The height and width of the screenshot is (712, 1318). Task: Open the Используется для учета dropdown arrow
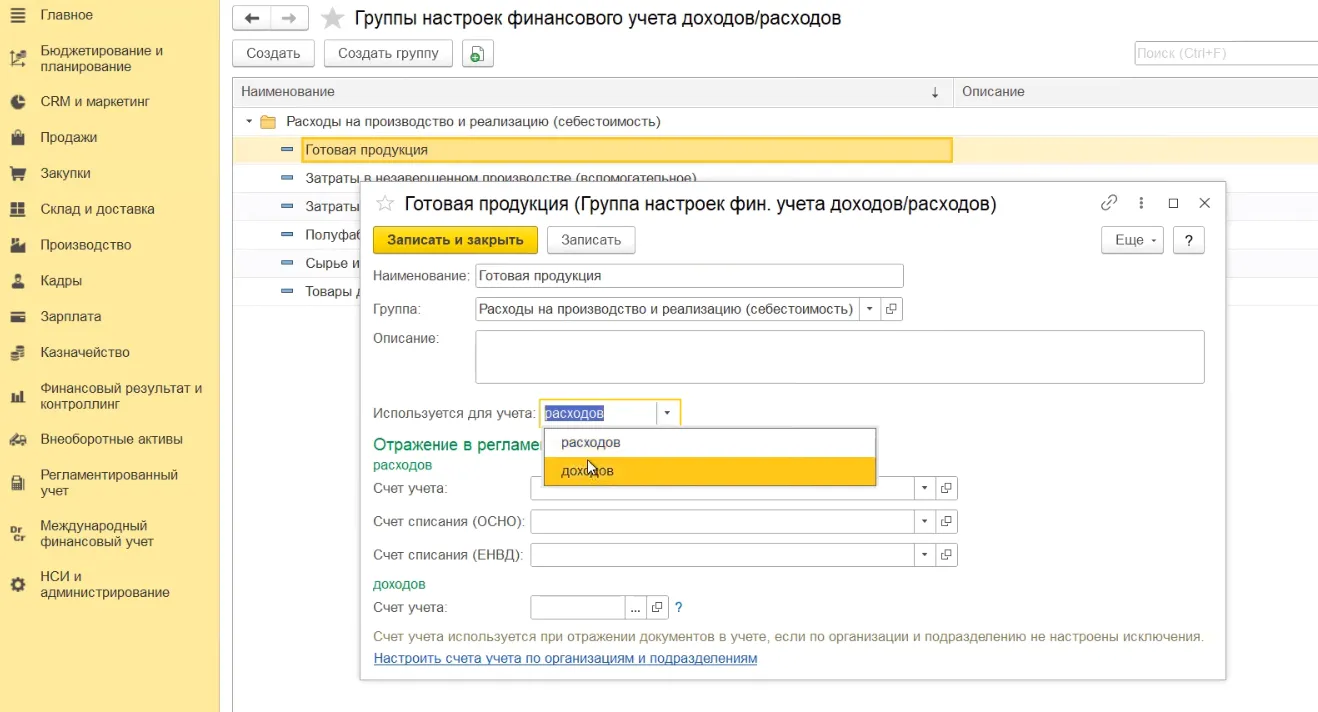pyautogui.click(x=667, y=413)
